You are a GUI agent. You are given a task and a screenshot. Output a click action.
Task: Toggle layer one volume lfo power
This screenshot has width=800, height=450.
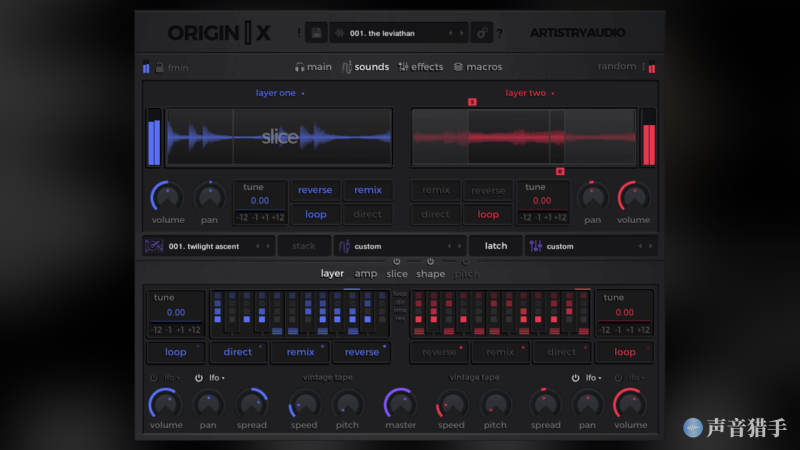tap(154, 378)
